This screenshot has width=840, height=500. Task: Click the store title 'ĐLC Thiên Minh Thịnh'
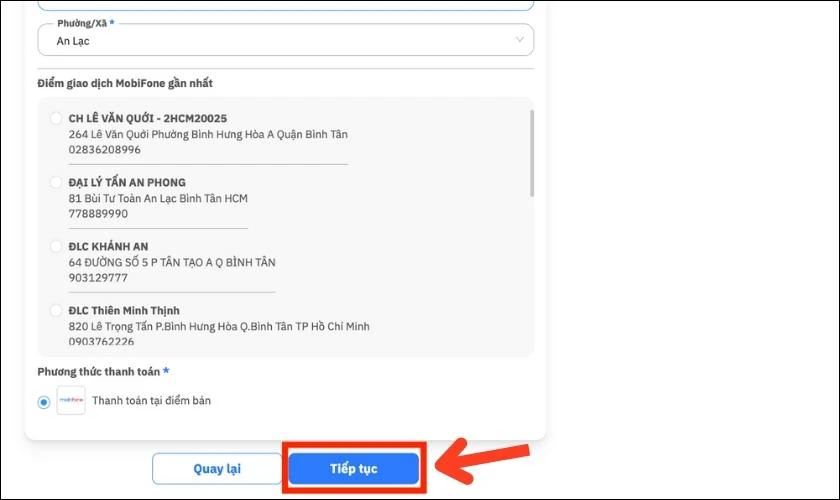124,311
